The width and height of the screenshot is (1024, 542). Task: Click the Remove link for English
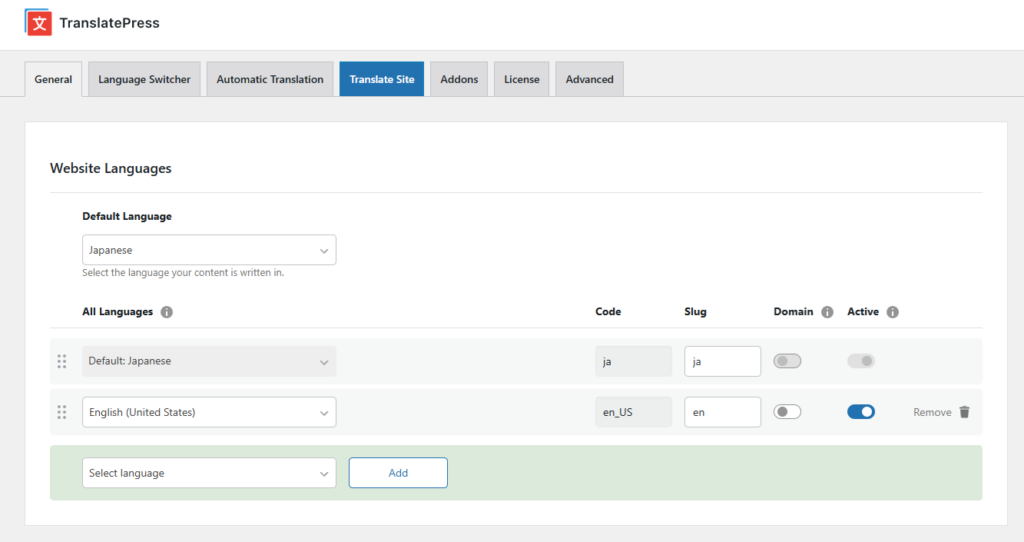click(x=932, y=412)
